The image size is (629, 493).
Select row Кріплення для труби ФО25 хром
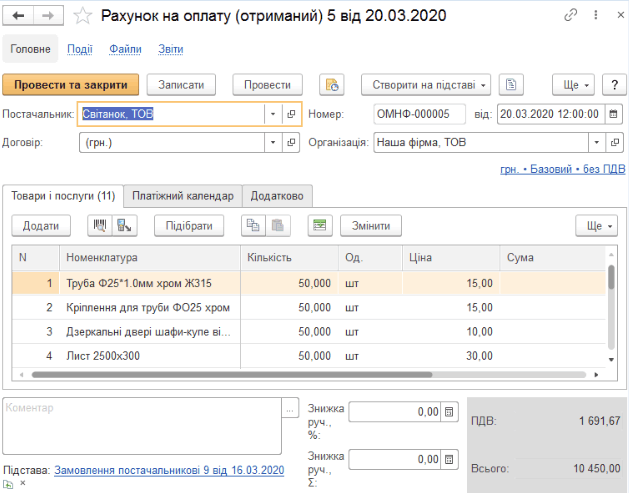pyautogui.click(x=308, y=308)
